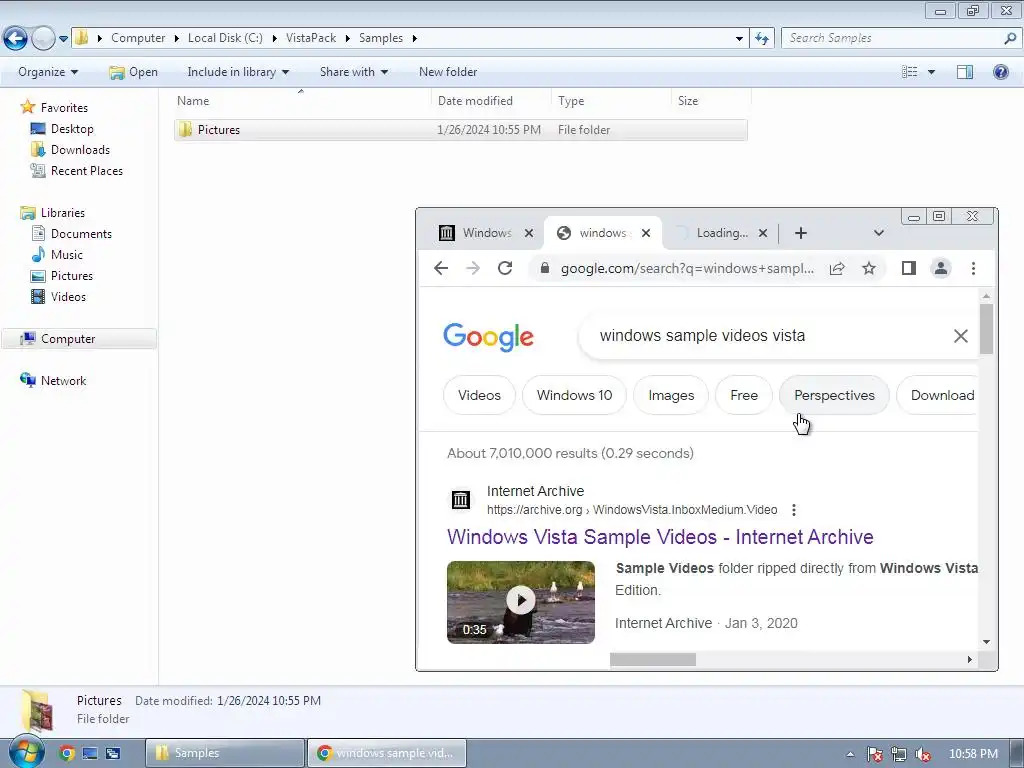Sort by the Name column

(x=302, y=101)
